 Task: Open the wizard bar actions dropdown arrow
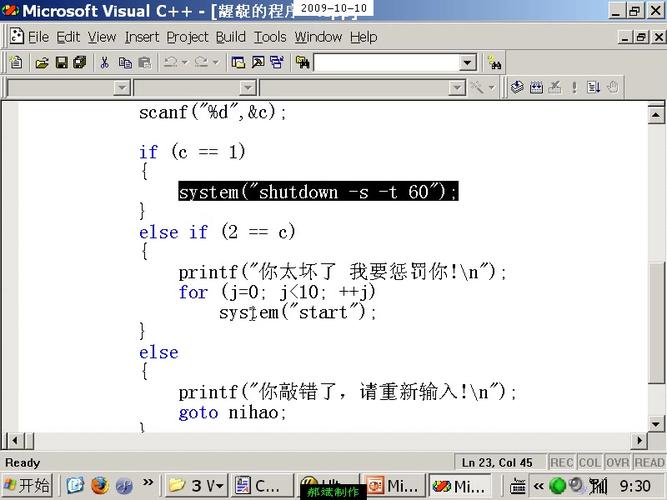point(491,88)
